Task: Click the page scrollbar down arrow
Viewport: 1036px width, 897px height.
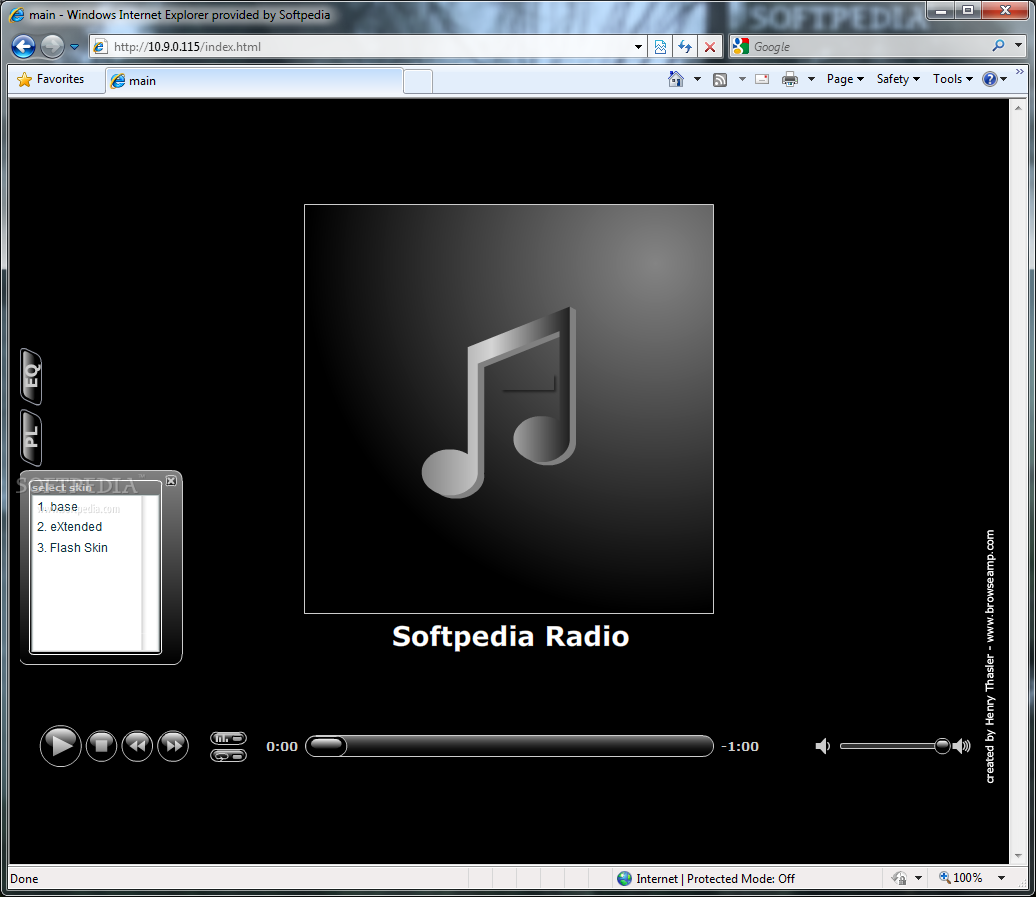Action: click(x=1018, y=856)
